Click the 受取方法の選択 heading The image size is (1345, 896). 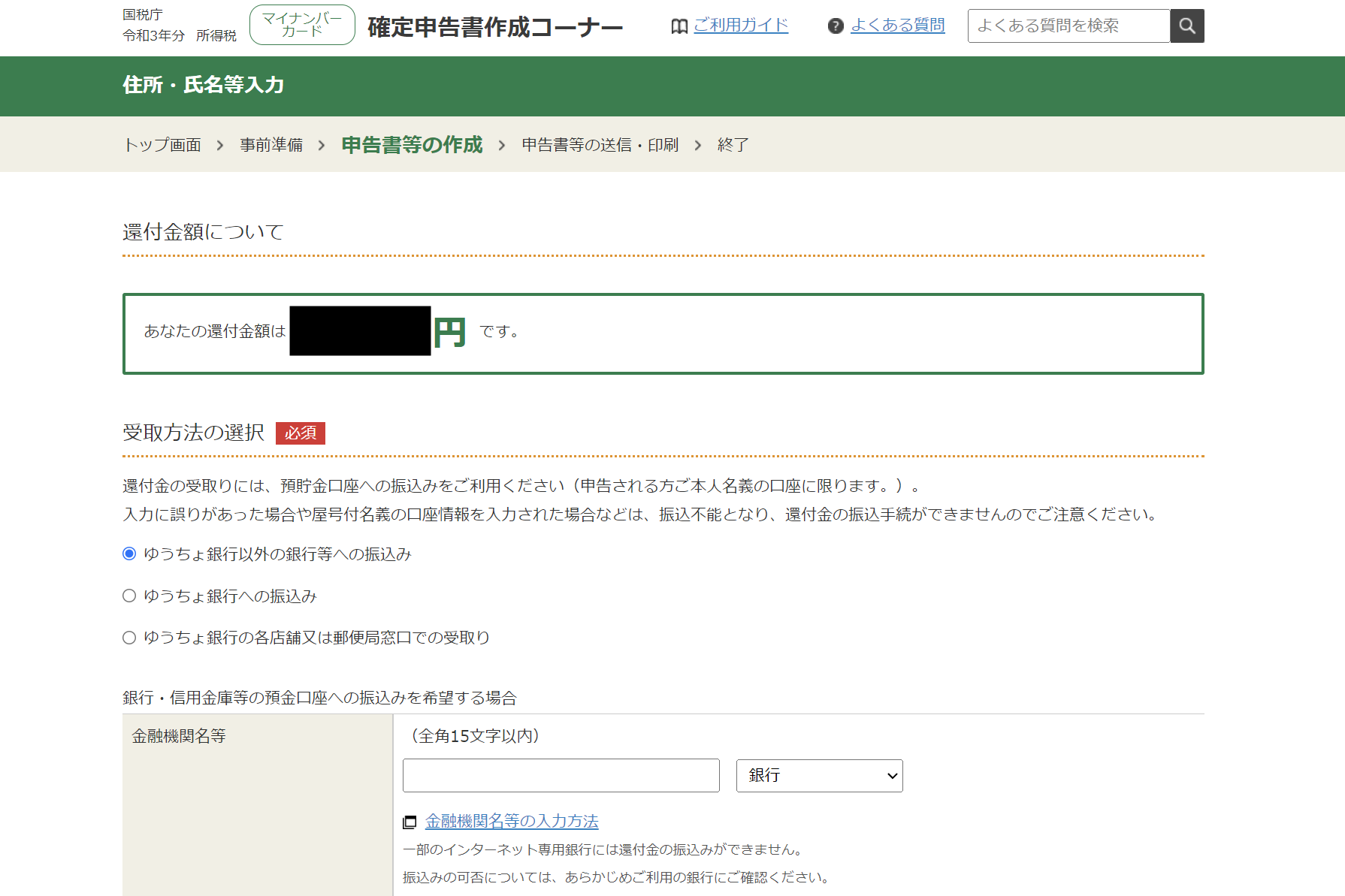(x=193, y=433)
